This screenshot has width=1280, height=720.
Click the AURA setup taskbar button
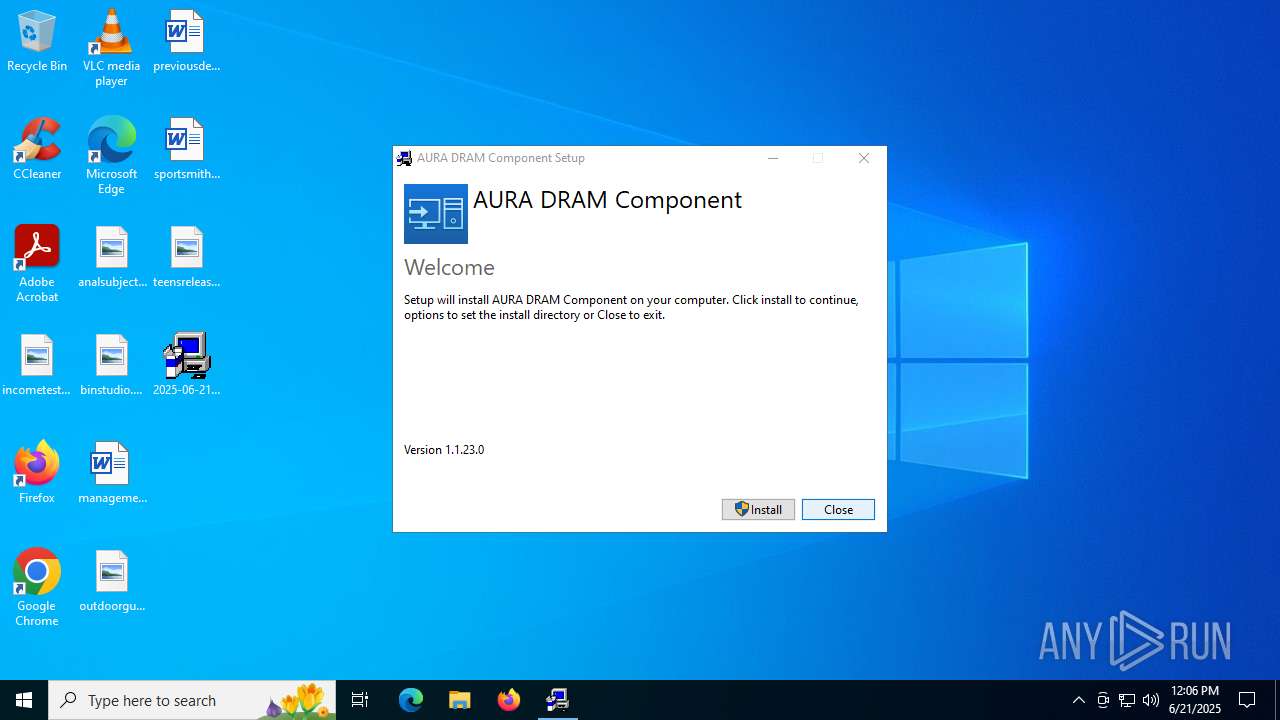[558, 700]
